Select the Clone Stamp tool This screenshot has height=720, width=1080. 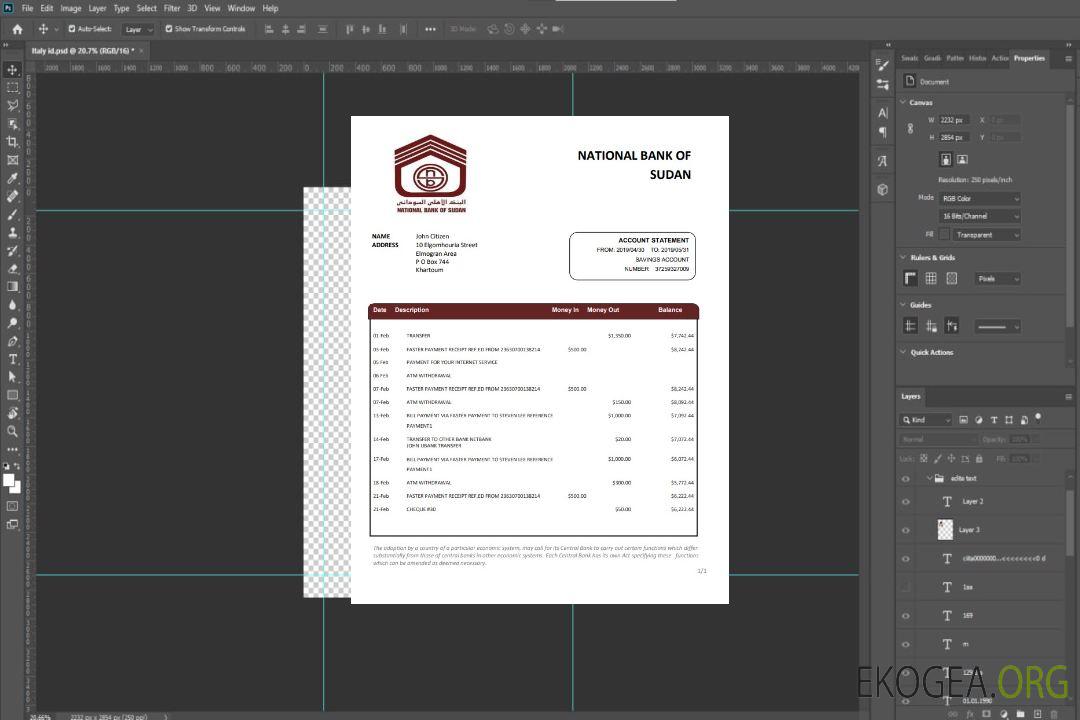click(x=12, y=233)
